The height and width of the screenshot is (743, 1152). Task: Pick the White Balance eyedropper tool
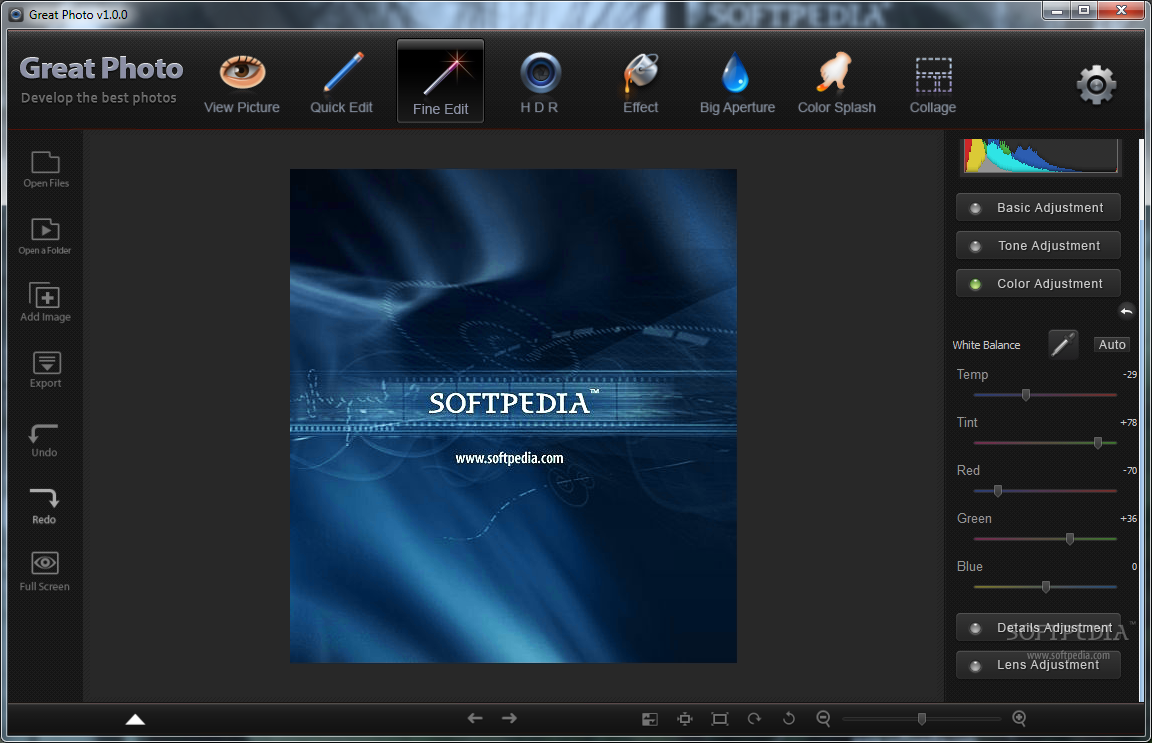(x=1062, y=345)
